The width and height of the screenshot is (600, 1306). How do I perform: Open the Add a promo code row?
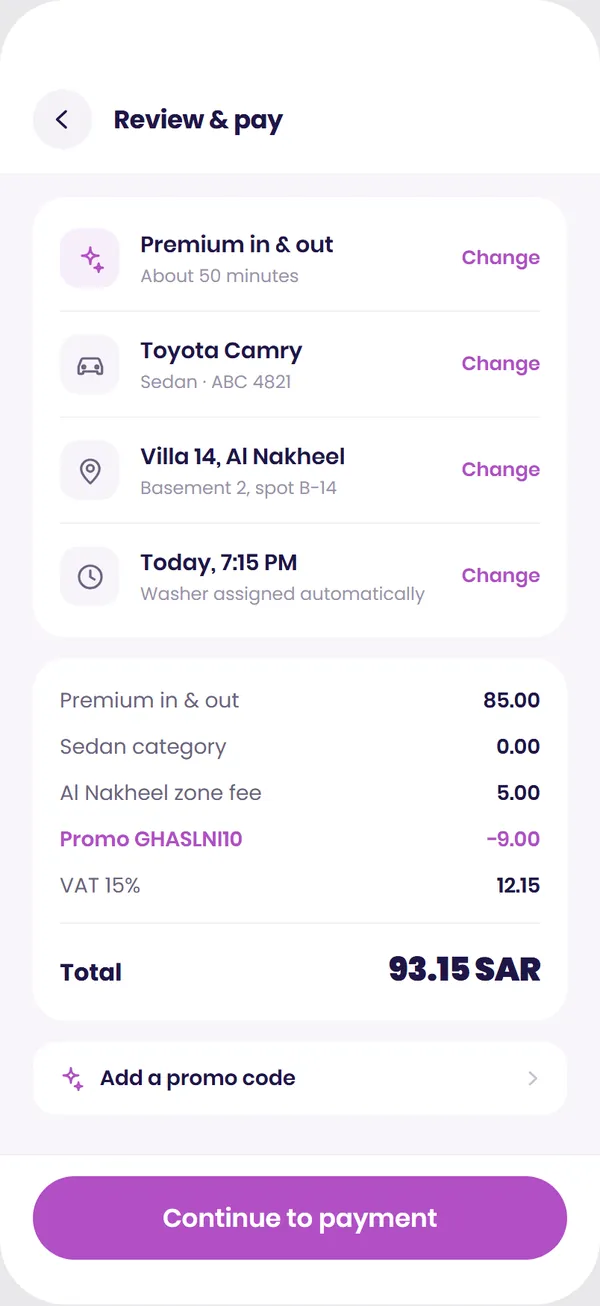coord(300,1078)
